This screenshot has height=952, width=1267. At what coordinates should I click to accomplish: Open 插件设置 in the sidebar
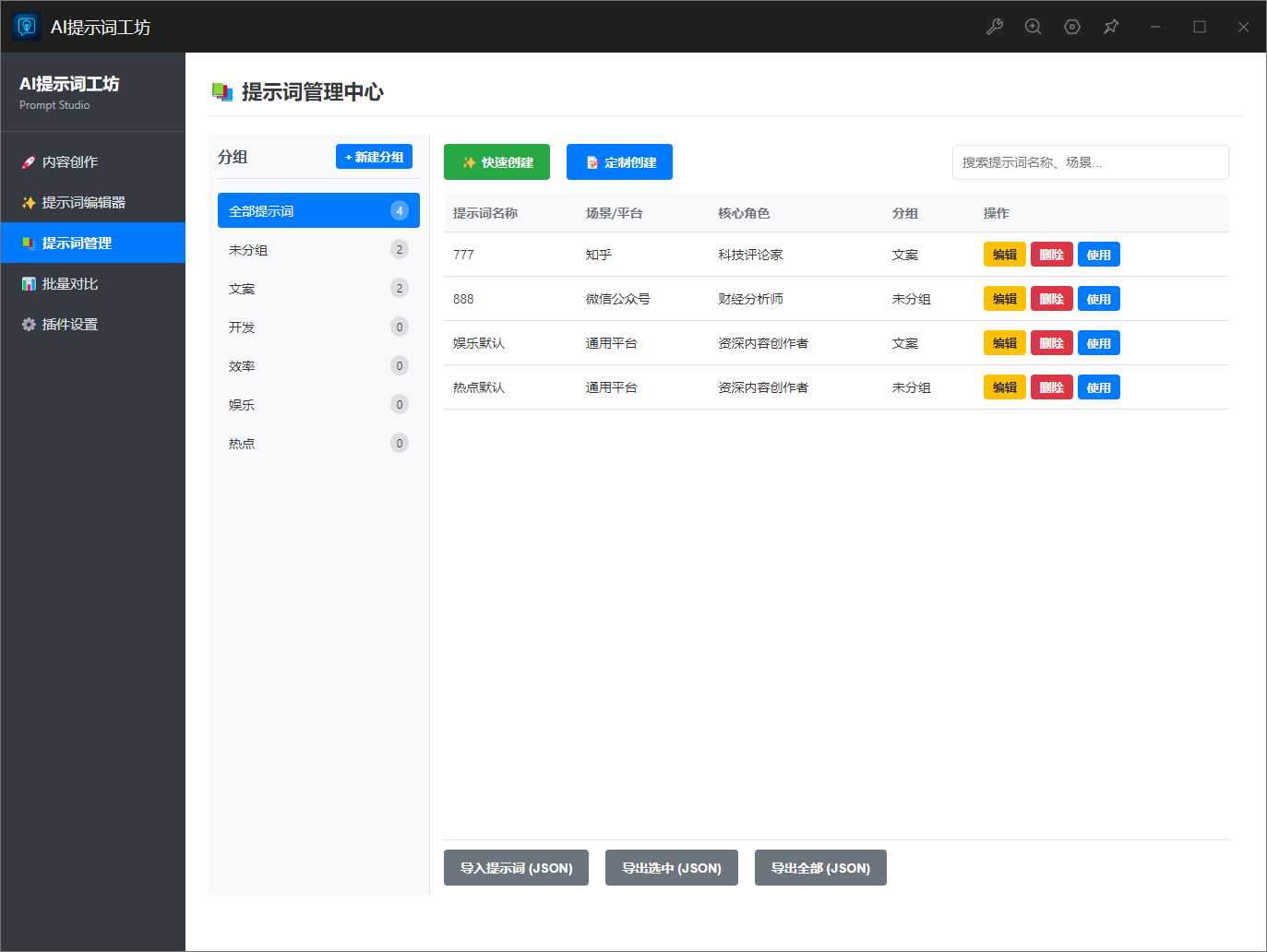coord(93,324)
